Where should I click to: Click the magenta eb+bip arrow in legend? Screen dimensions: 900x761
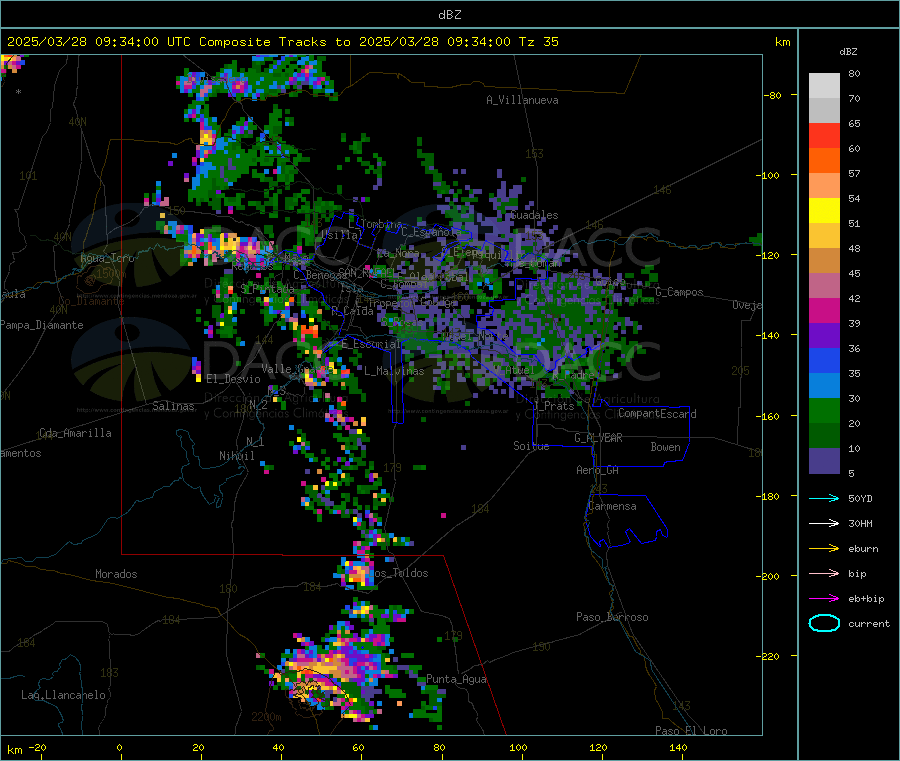[x=824, y=599]
